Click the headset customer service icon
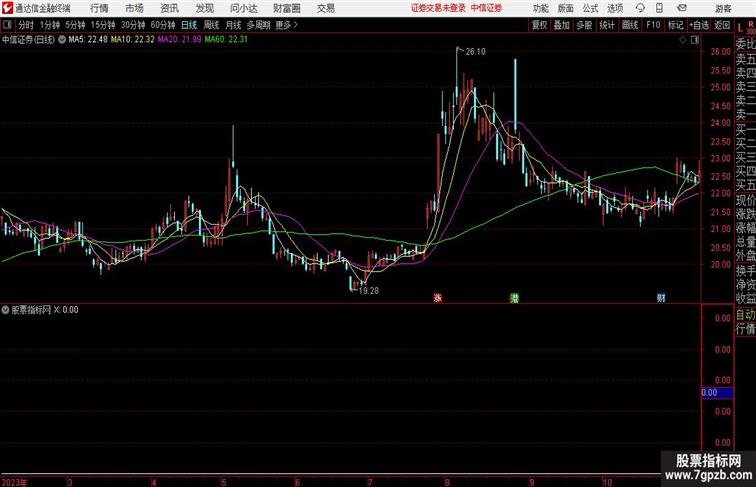This screenshot has width=756, height=487. 640,8
